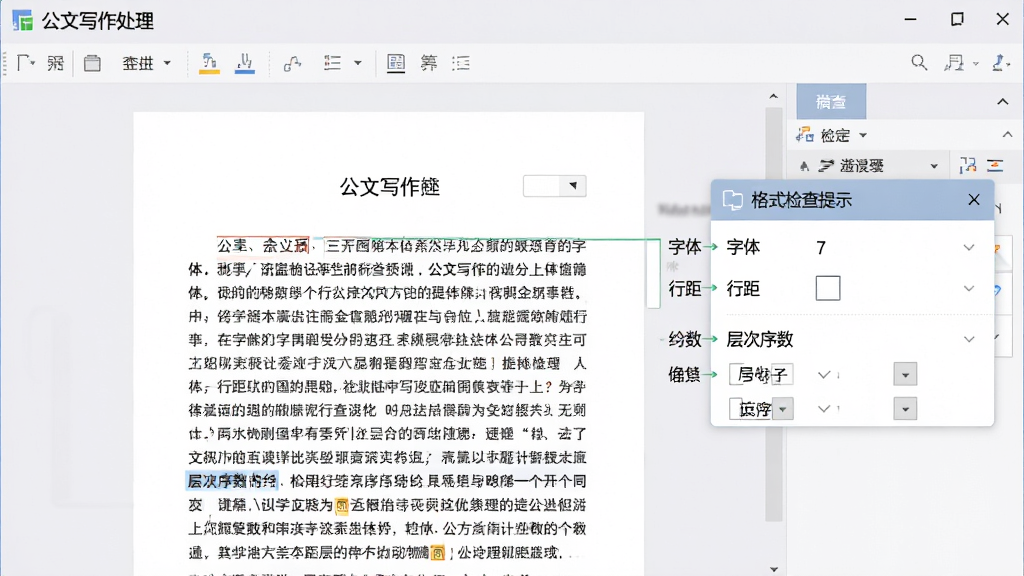The width and height of the screenshot is (1024, 576).
Task: Toggle the checkbox in the dialog's bottom row
Action: click(736, 409)
